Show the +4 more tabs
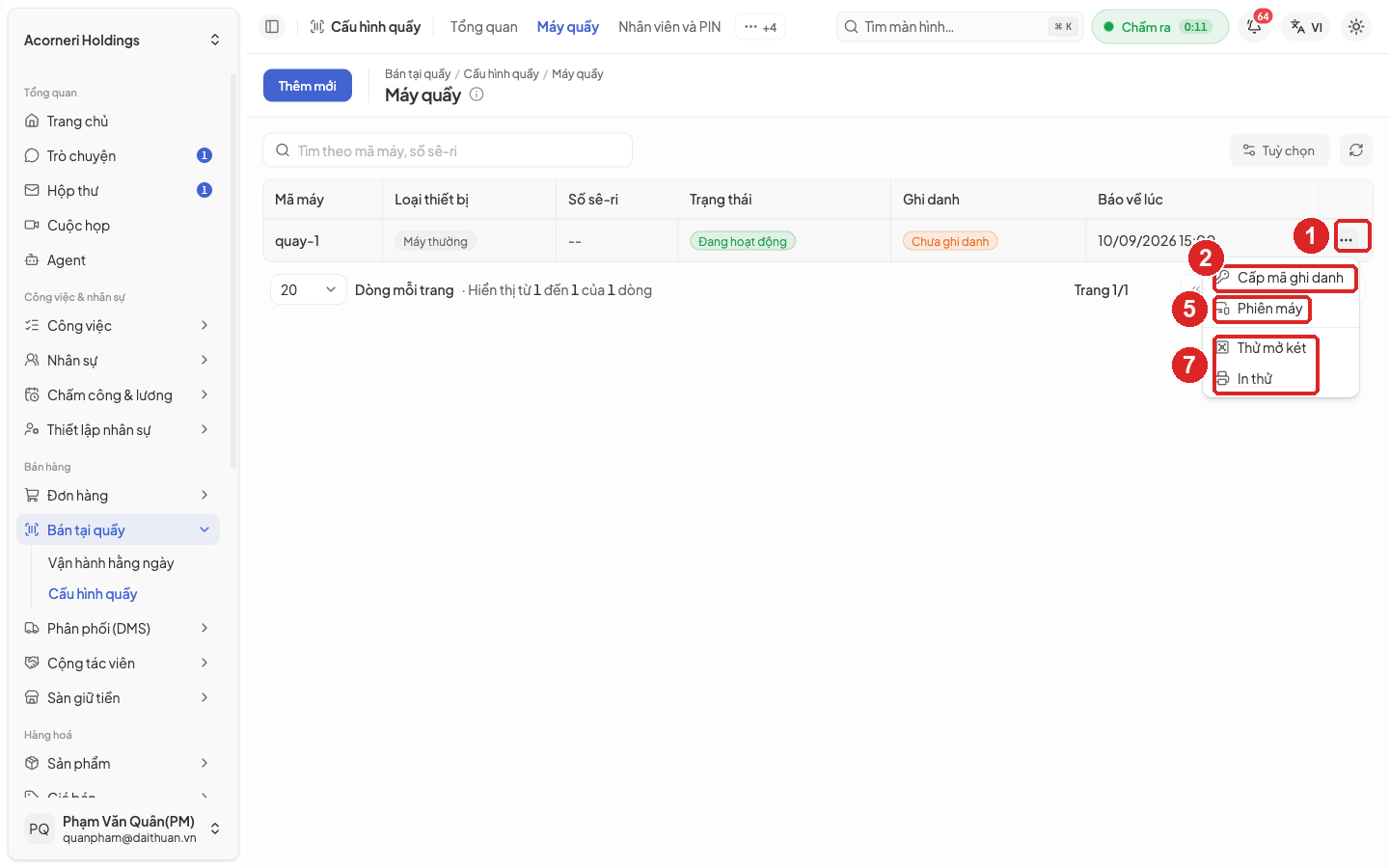 (x=760, y=27)
